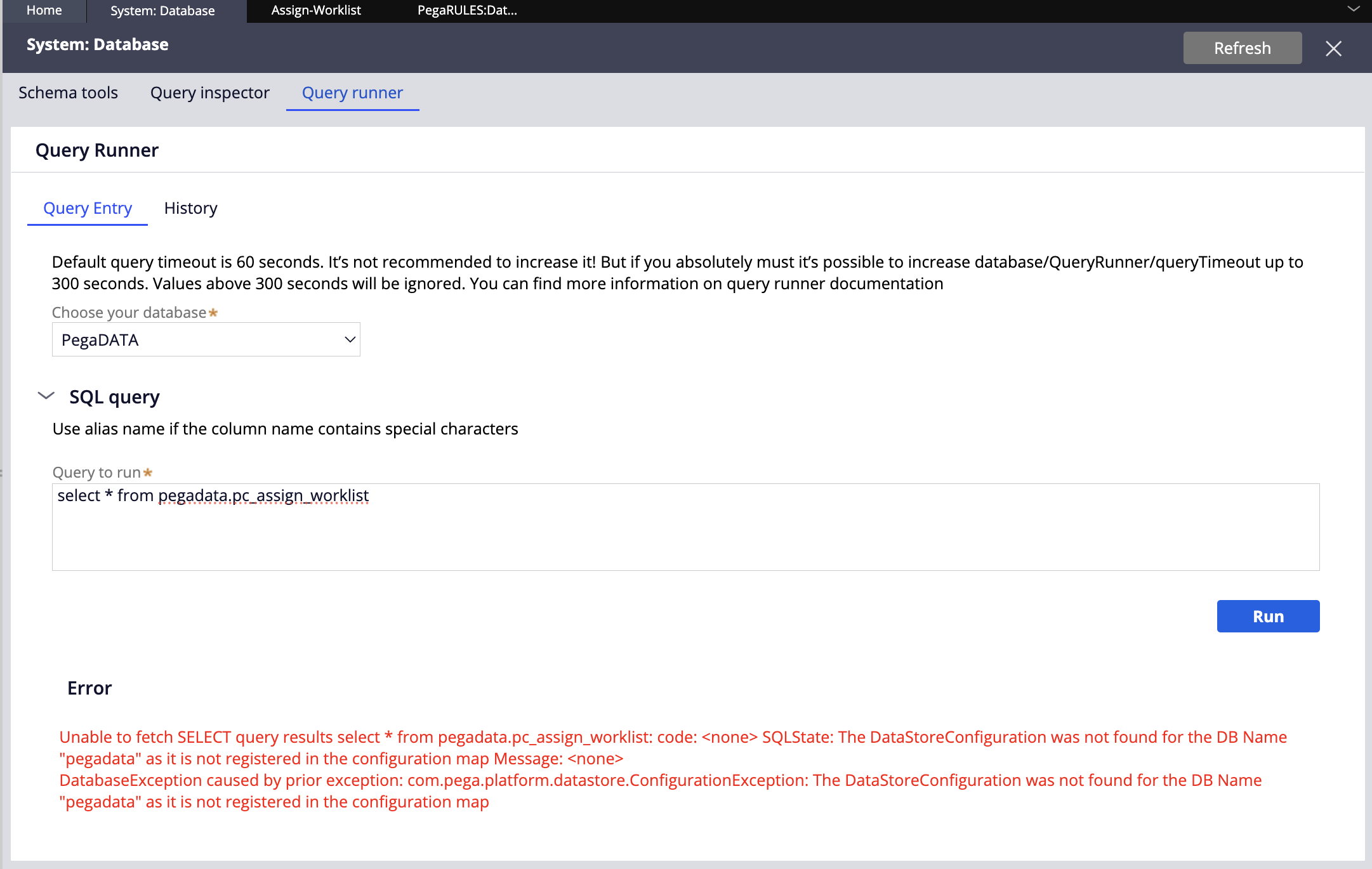
Task: Open the History tab
Action: 192,208
